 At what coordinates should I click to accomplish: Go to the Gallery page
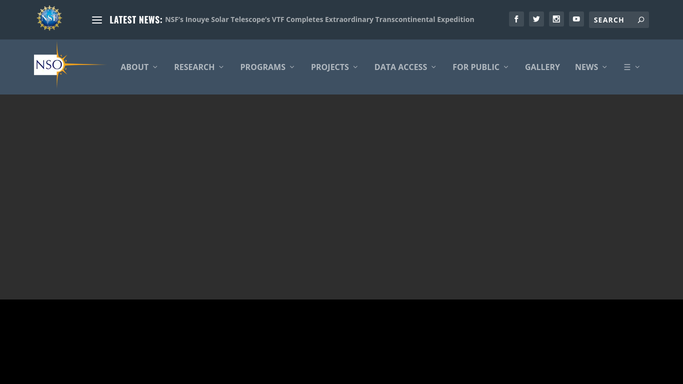(x=542, y=67)
